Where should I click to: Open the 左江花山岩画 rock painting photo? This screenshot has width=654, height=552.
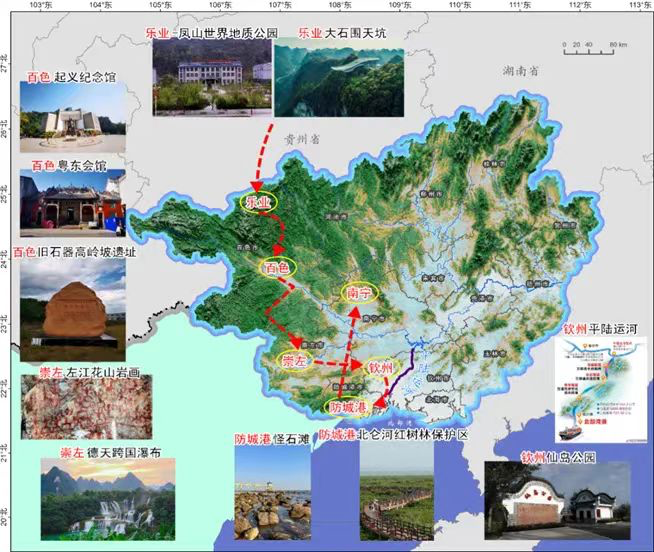tap(73, 408)
